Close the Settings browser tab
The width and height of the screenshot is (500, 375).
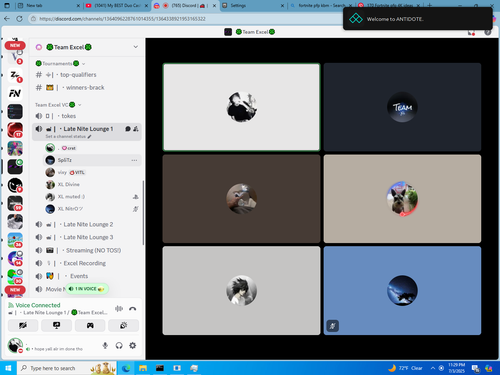click(x=282, y=6)
